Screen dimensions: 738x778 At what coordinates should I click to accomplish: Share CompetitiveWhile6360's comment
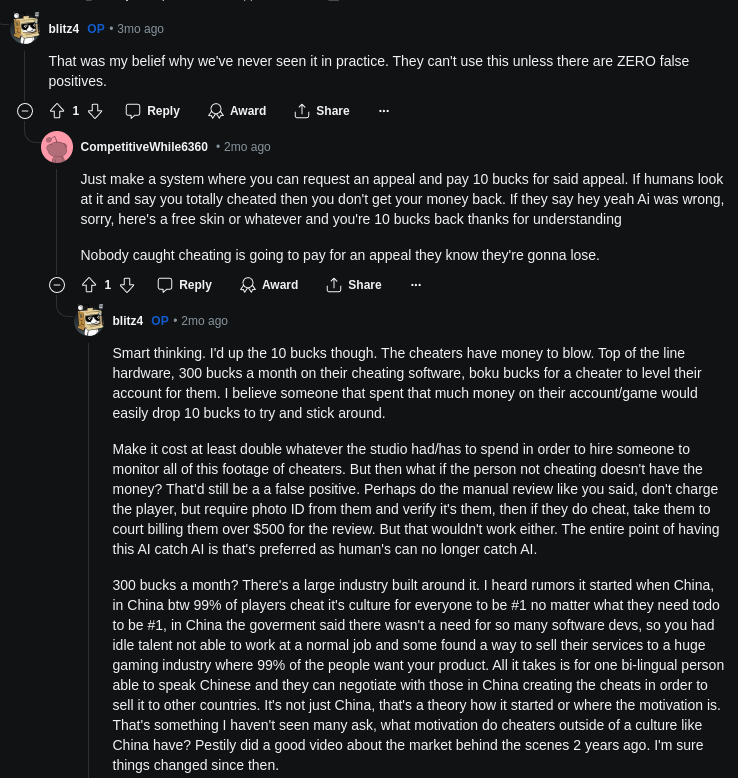coord(354,285)
